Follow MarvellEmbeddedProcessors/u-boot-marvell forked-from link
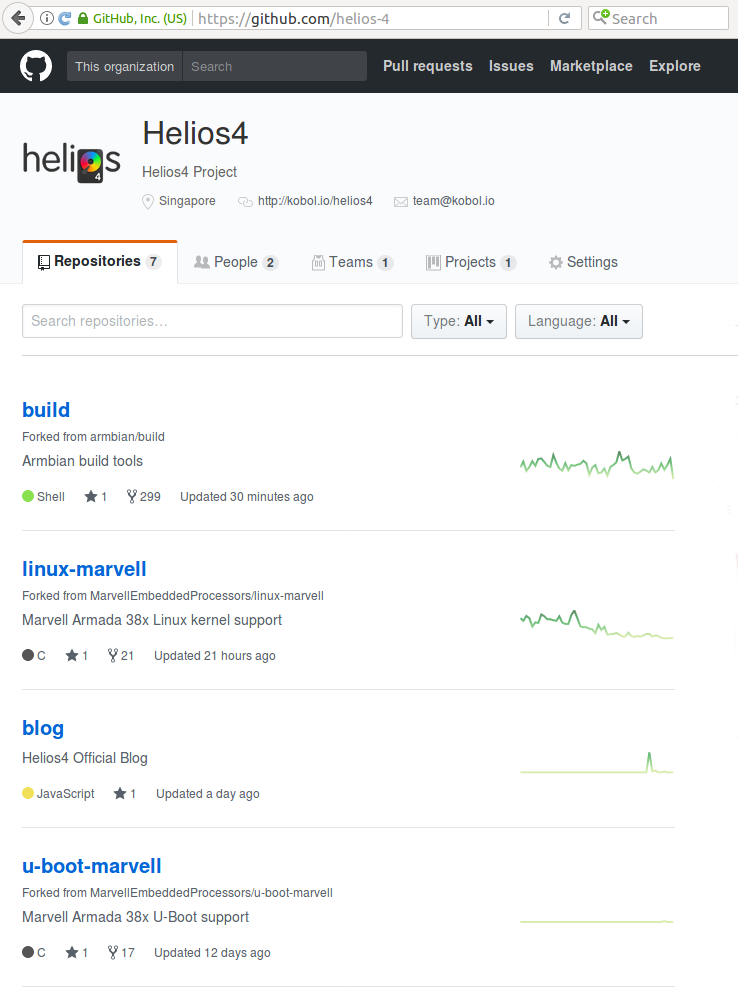Image resolution: width=738 pixels, height=1002 pixels. coord(211,893)
